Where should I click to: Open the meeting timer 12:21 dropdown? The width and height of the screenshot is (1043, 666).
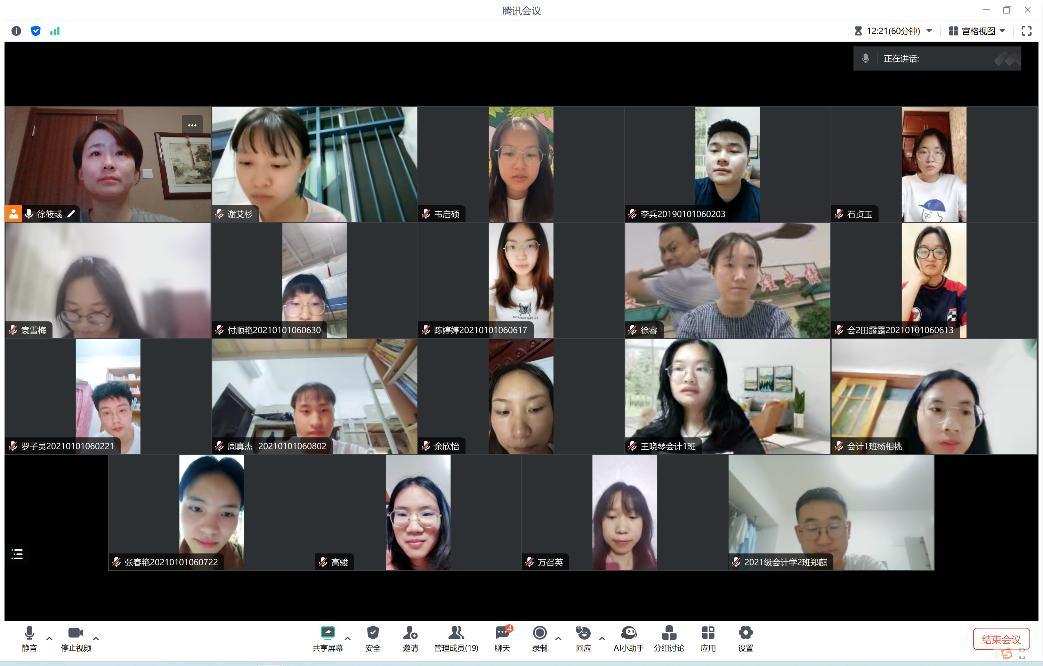coord(893,31)
